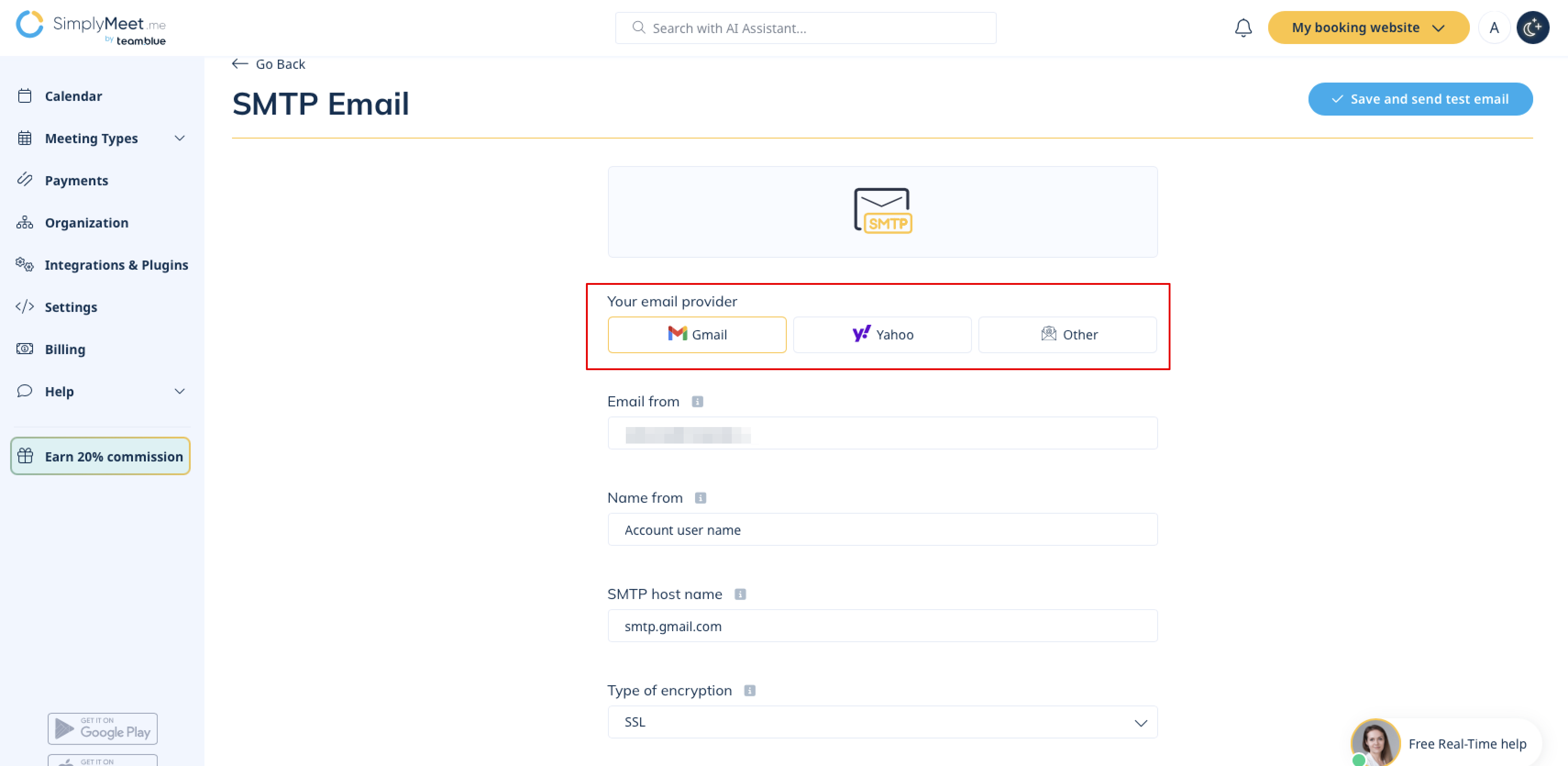This screenshot has height=766, width=1568.
Task: Choose Other email provider option
Action: 1067,335
